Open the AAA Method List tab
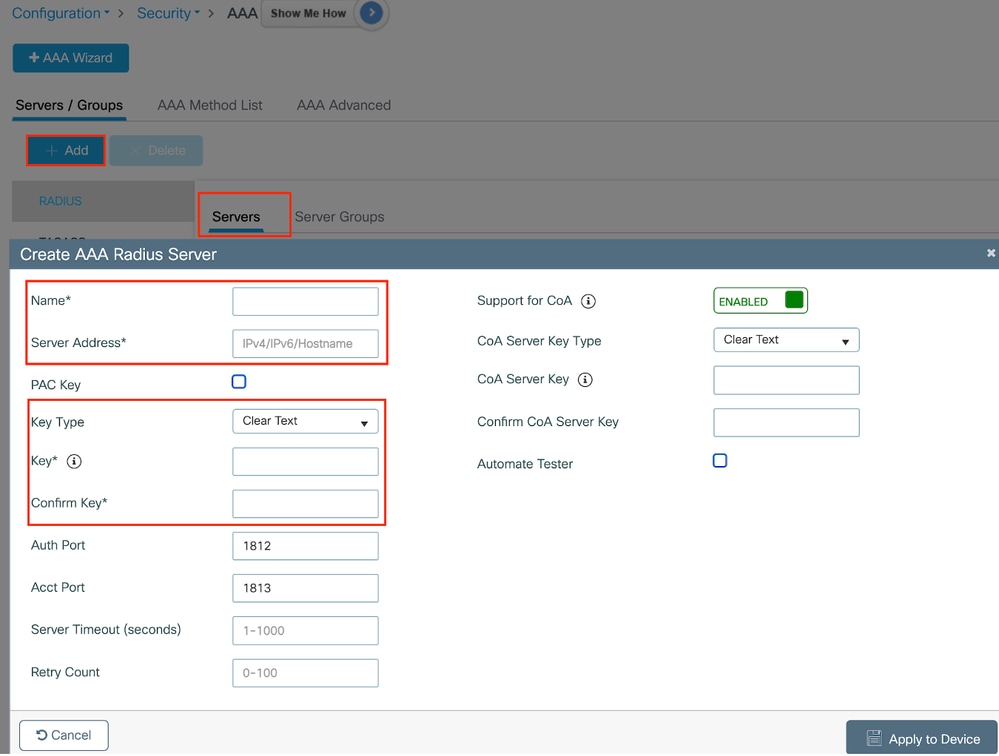This screenshot has height=756, width=999. click(210, 105)
